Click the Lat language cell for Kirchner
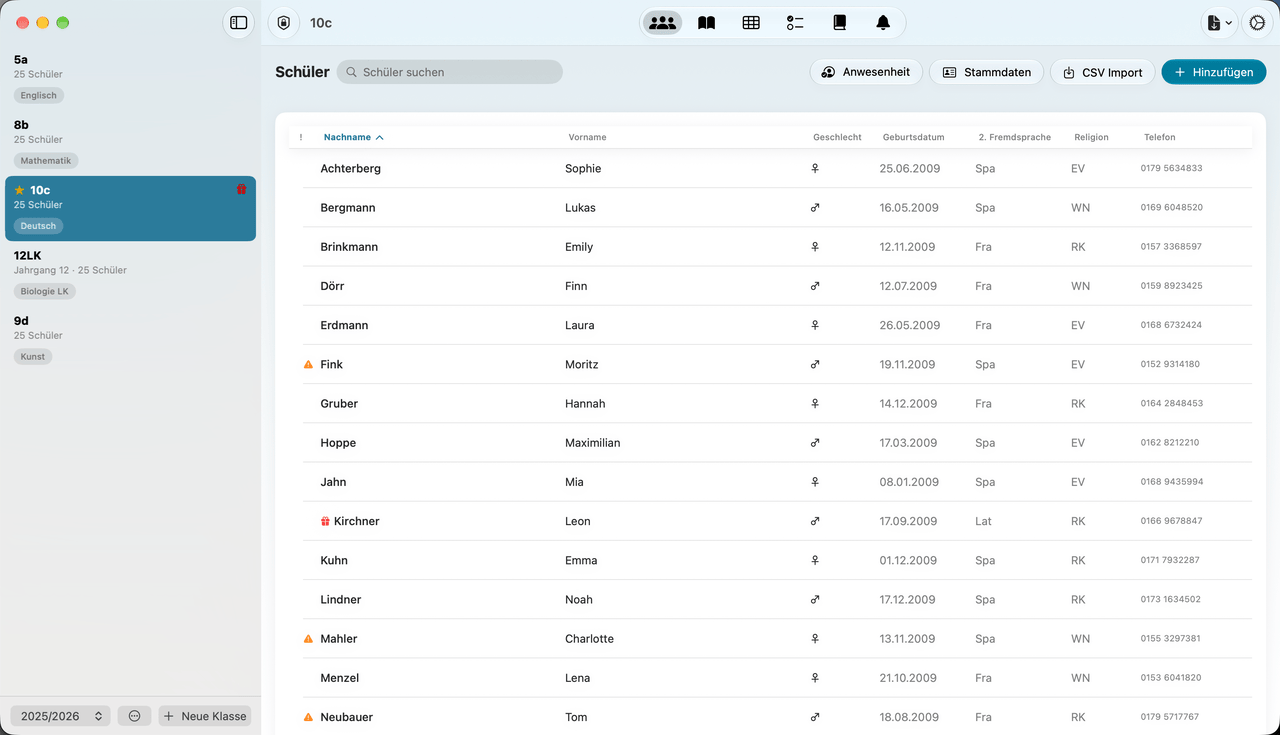The width and height of the screenshot is (1280, 735). (983, 521)
